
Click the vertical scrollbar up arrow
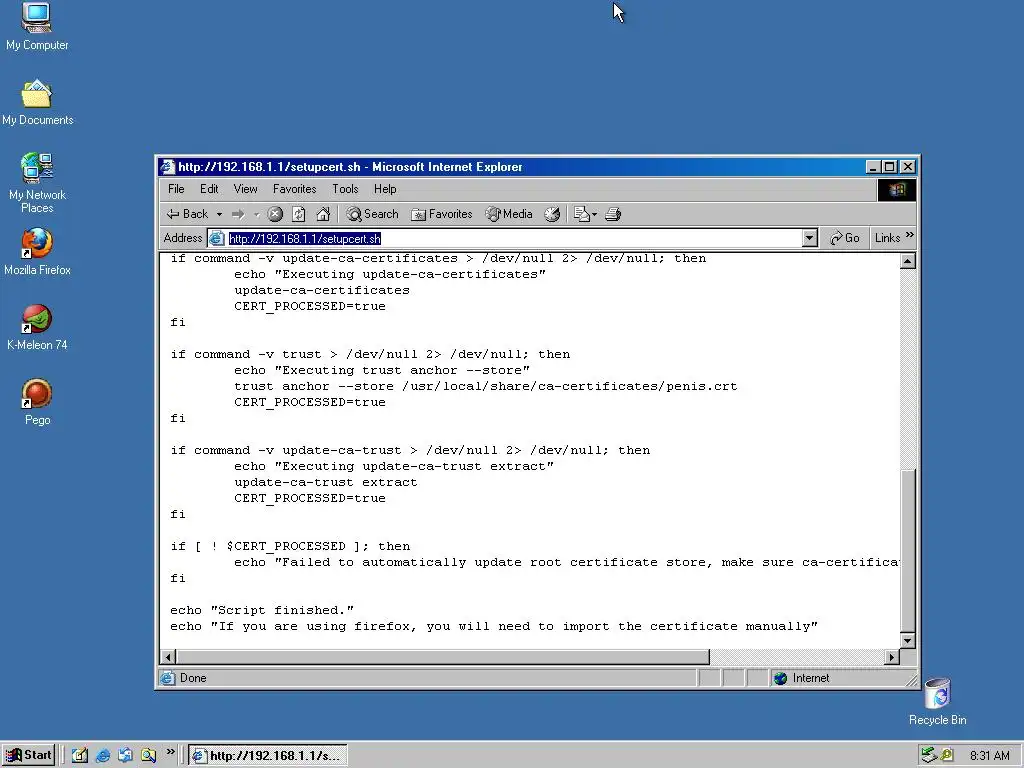pos(907,261)
